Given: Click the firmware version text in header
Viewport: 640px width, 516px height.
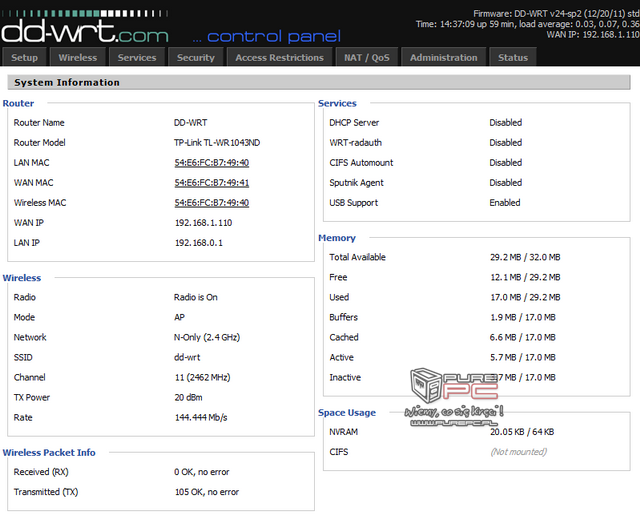Looking at the screenshot, I should pyautogui.click(x=556, y=14).
